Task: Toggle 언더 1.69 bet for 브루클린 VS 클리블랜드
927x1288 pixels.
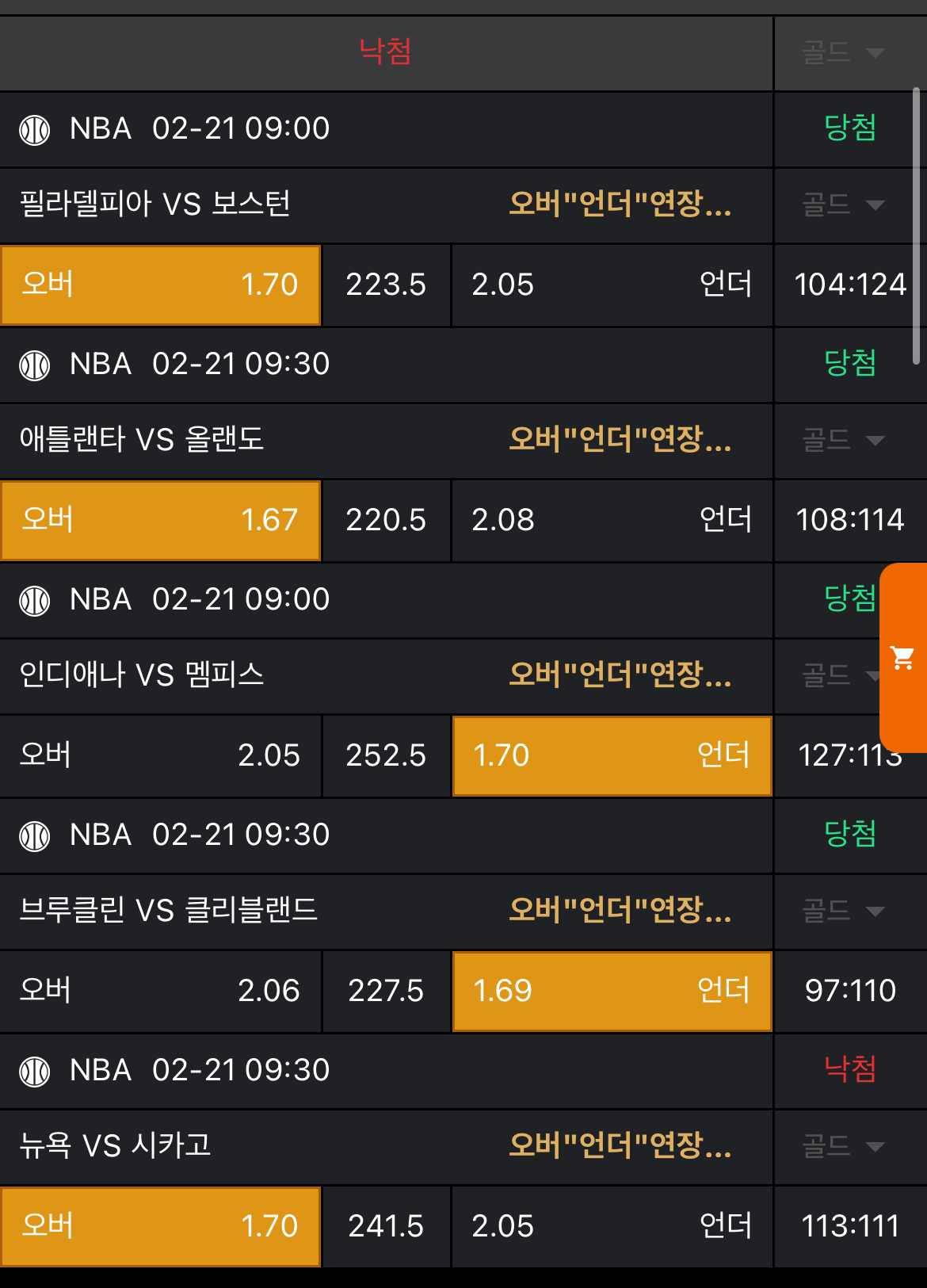Action: (x=612, y=991)
